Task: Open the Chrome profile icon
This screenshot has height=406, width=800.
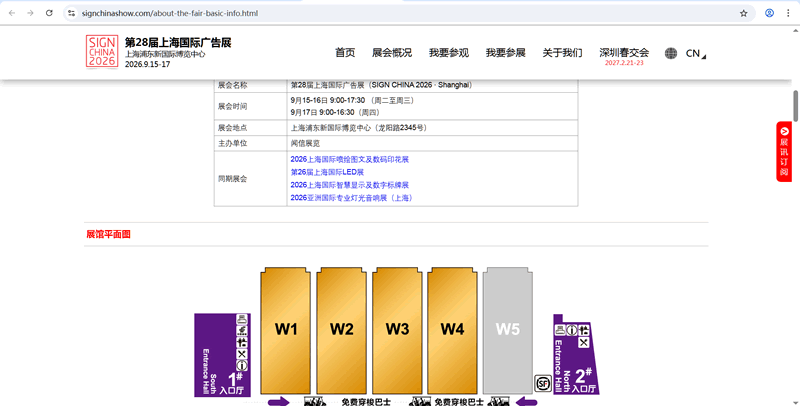Action: [x=769, y=13]
